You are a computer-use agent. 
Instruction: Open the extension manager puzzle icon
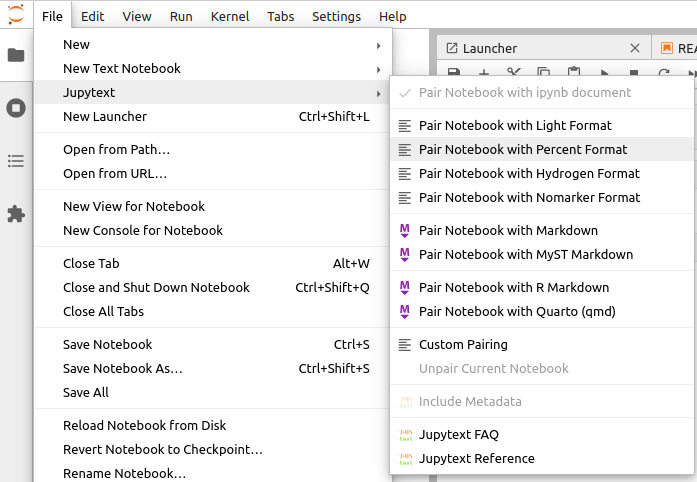tap(16, 214)
